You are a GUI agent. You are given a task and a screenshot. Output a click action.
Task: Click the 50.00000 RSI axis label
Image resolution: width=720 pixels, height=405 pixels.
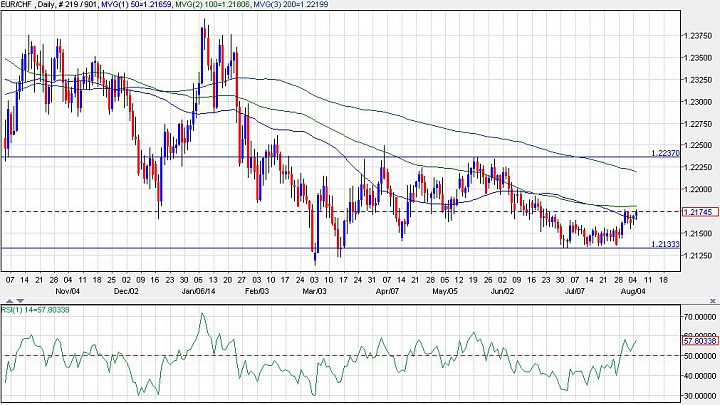[700, 356]
